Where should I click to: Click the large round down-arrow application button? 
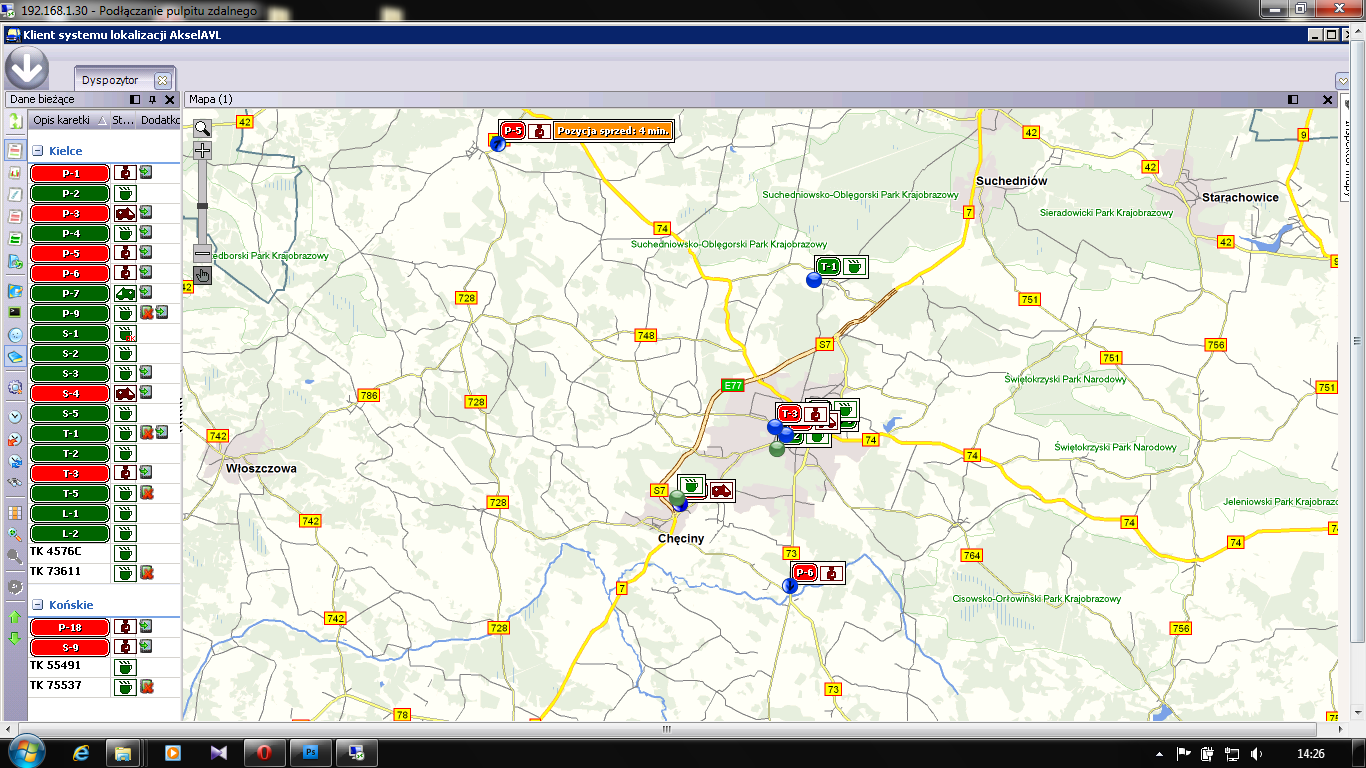[x=27, y=68]
